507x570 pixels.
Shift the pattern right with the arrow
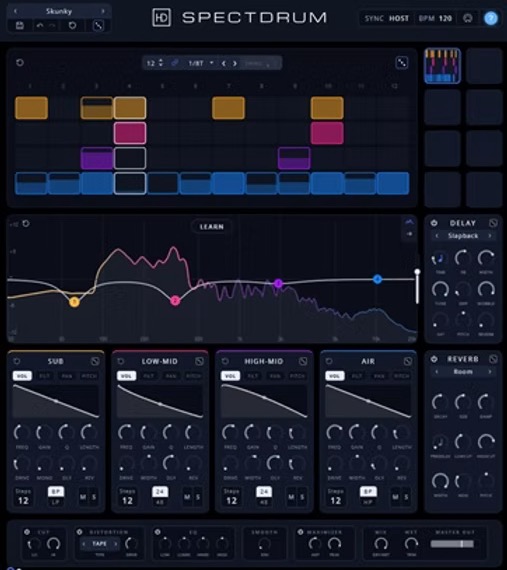[235, 63]
